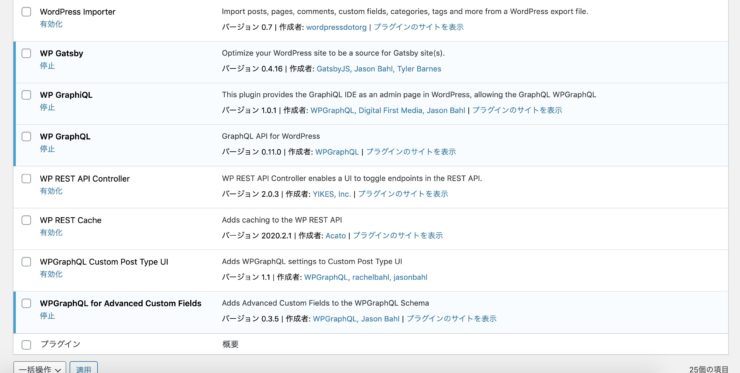
Task: Visit plugin site for WP REST Cache
Action: (x=398, y=236)
